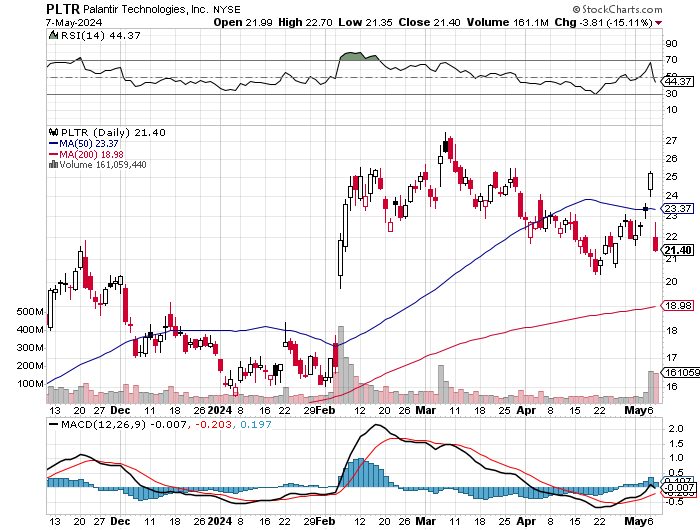This screenshot has height=530, width=700.
Task: Click the 21.40 black price tag on axis
Action: click(677, 250)
